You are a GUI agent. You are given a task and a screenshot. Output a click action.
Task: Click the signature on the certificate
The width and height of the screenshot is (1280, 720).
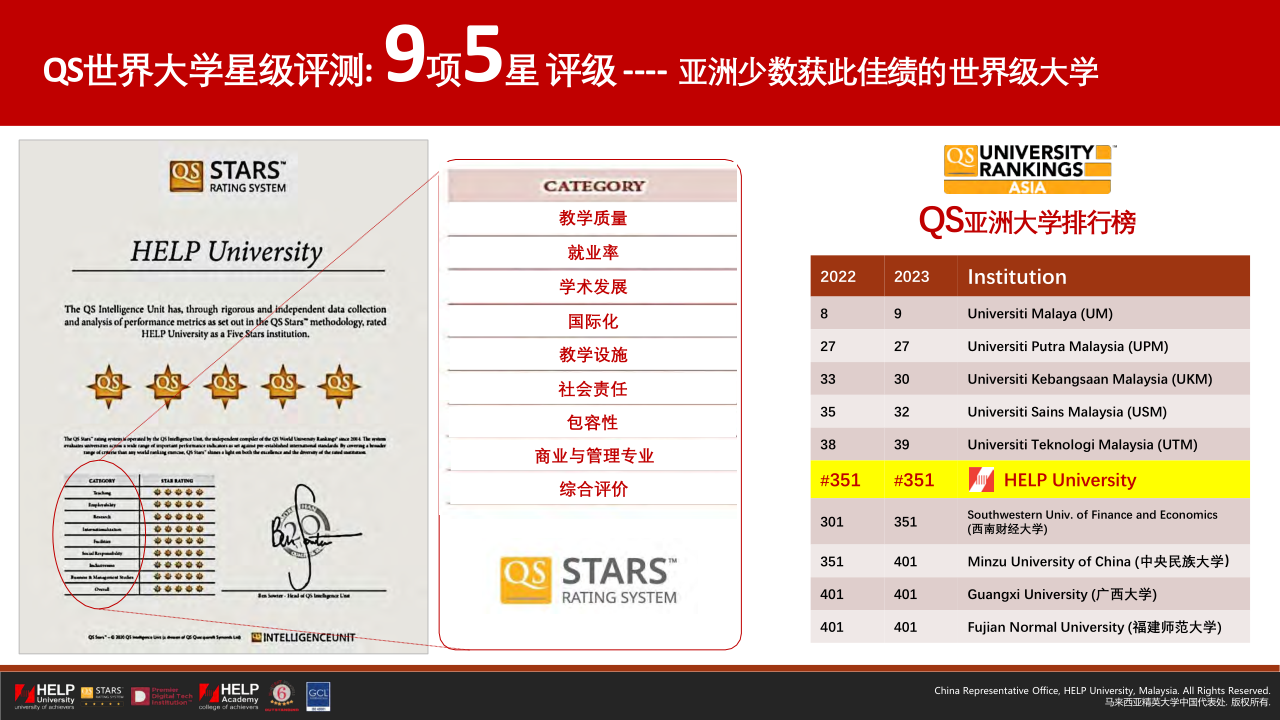[x=304, y=535]
